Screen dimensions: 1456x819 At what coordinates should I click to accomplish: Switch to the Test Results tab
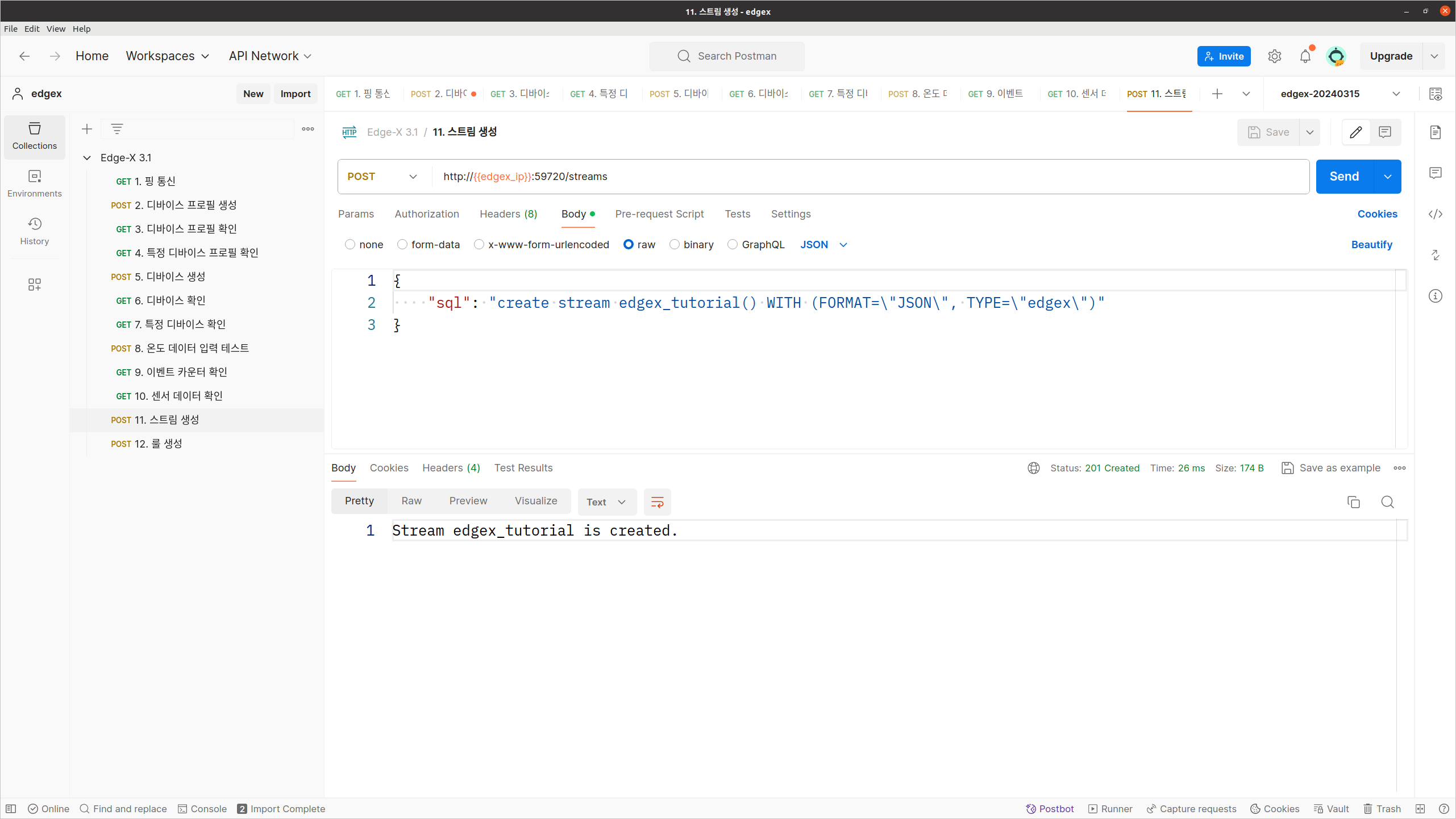point(523,468)
